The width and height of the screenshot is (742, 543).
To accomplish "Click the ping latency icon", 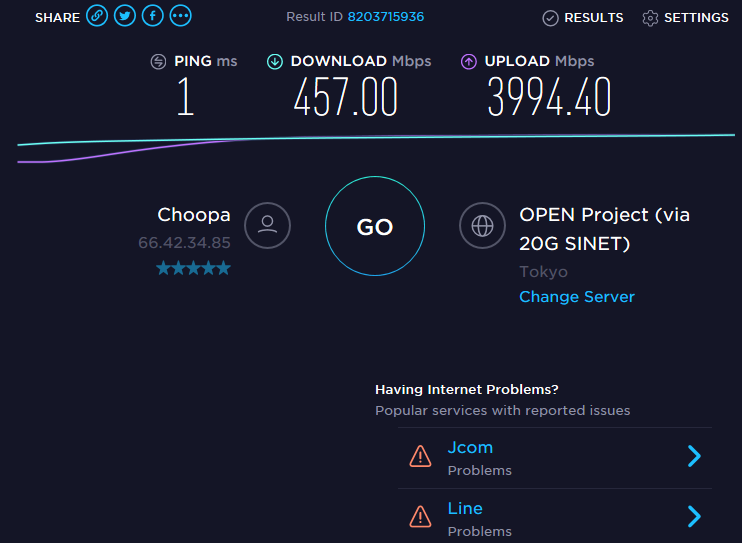I will click(x=158, y=62).
